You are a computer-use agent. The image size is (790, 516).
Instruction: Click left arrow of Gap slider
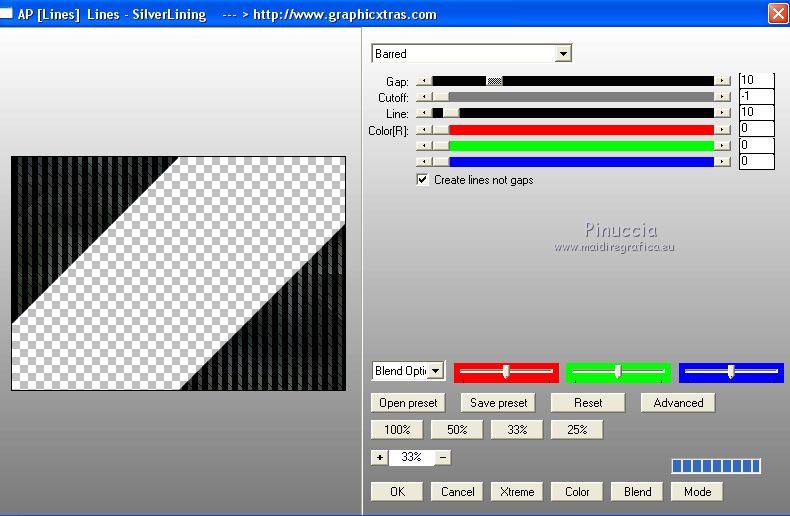click(424, 81)
